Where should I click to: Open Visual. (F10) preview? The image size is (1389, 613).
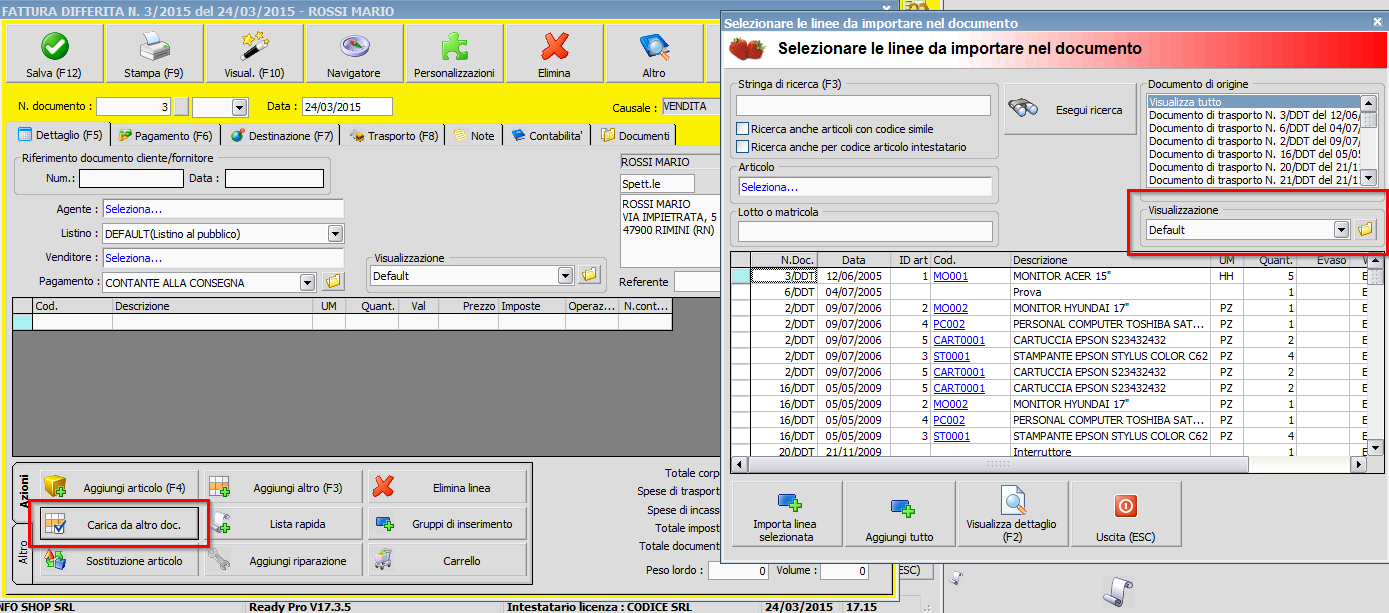254,53
